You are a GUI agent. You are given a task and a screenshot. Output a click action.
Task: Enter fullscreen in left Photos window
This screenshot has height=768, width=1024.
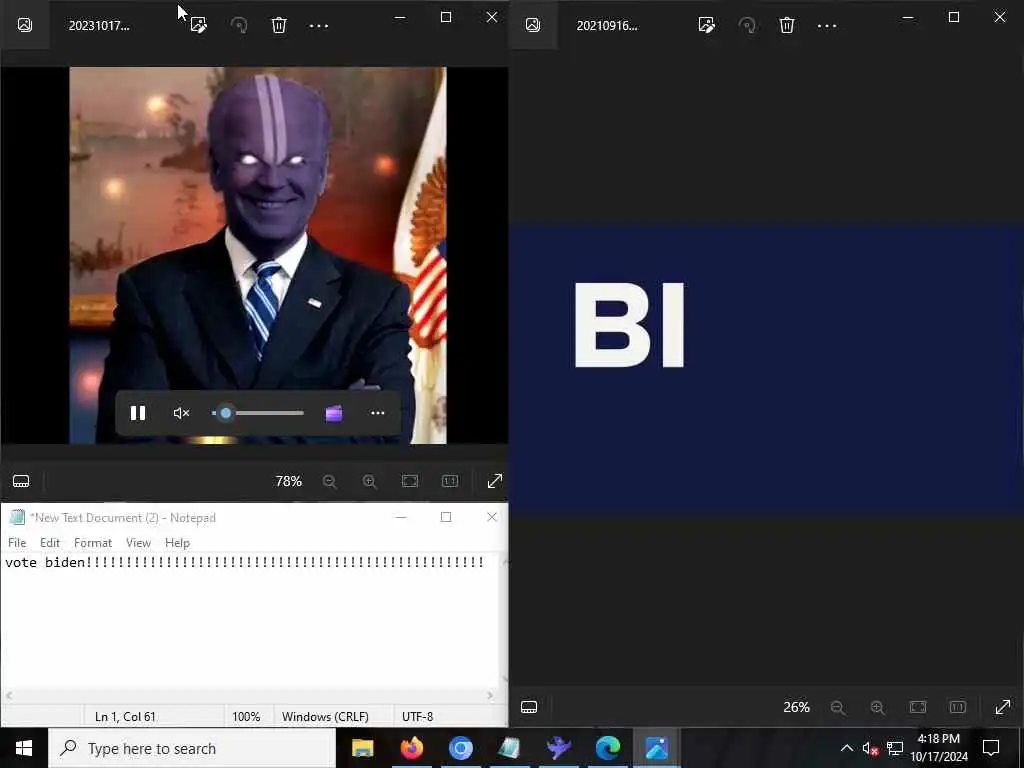tap(495, 481)
